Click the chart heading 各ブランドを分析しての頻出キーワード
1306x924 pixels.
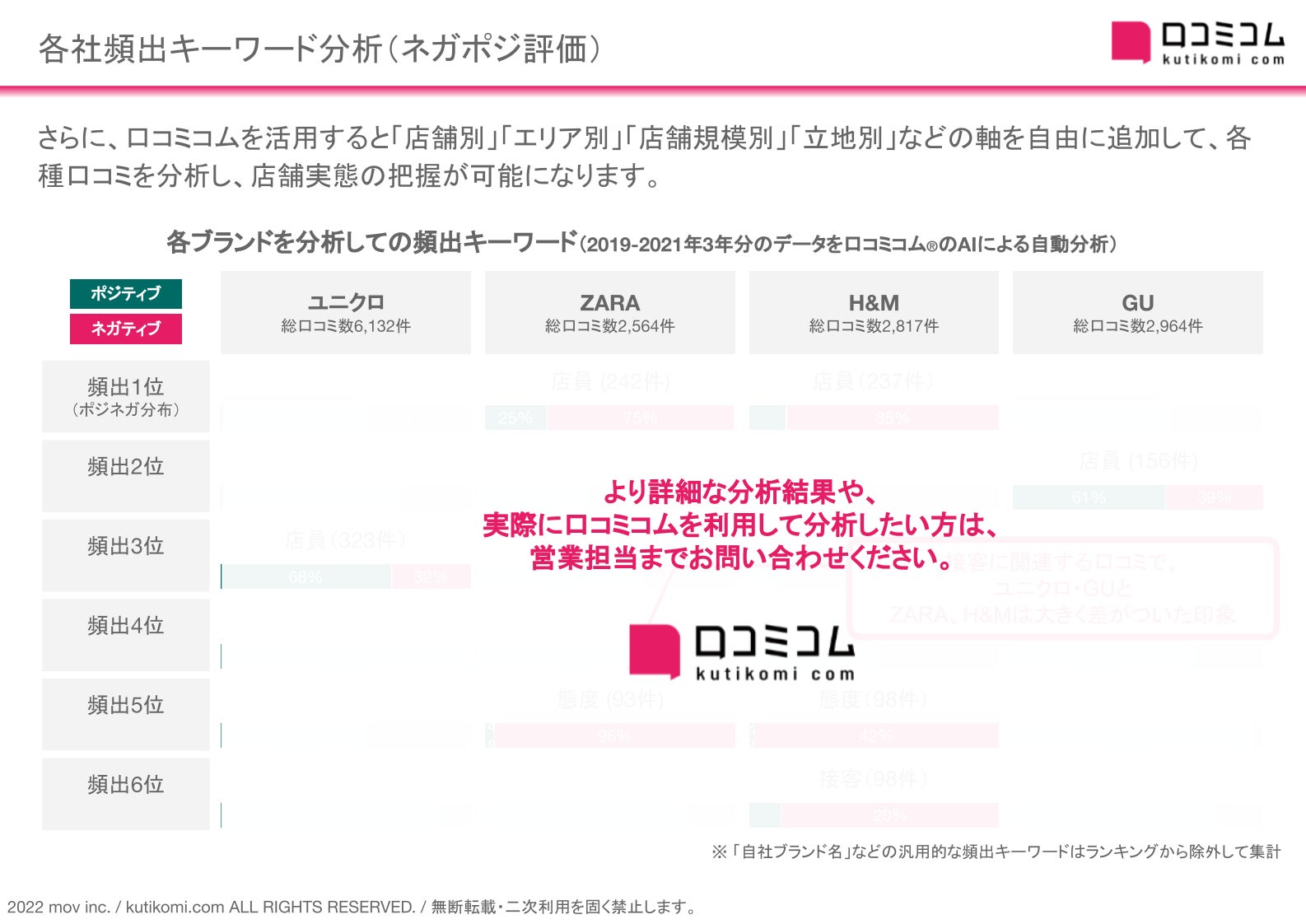(x=372, y=242)
